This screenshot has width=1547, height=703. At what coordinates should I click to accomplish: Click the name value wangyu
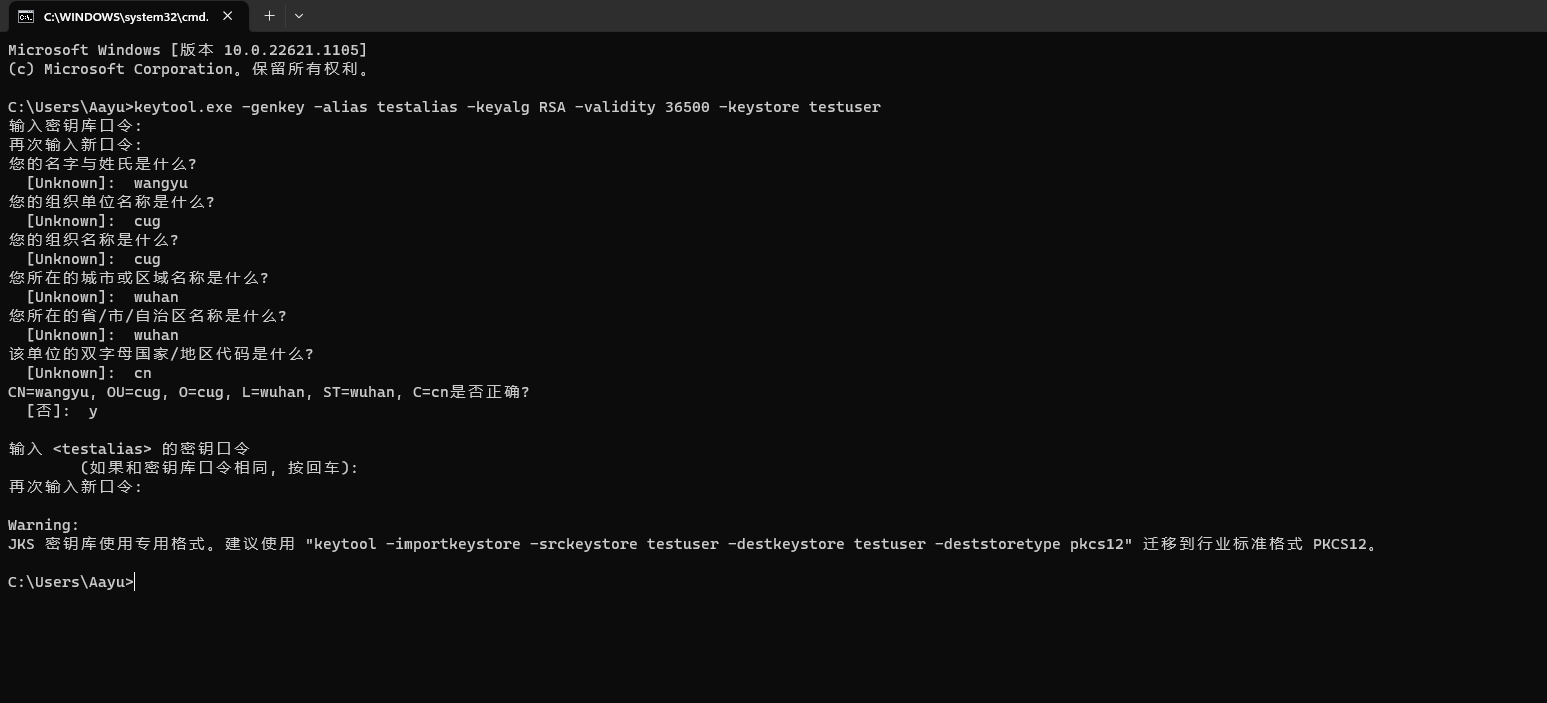pyautogui.click(x=160, y=183)
